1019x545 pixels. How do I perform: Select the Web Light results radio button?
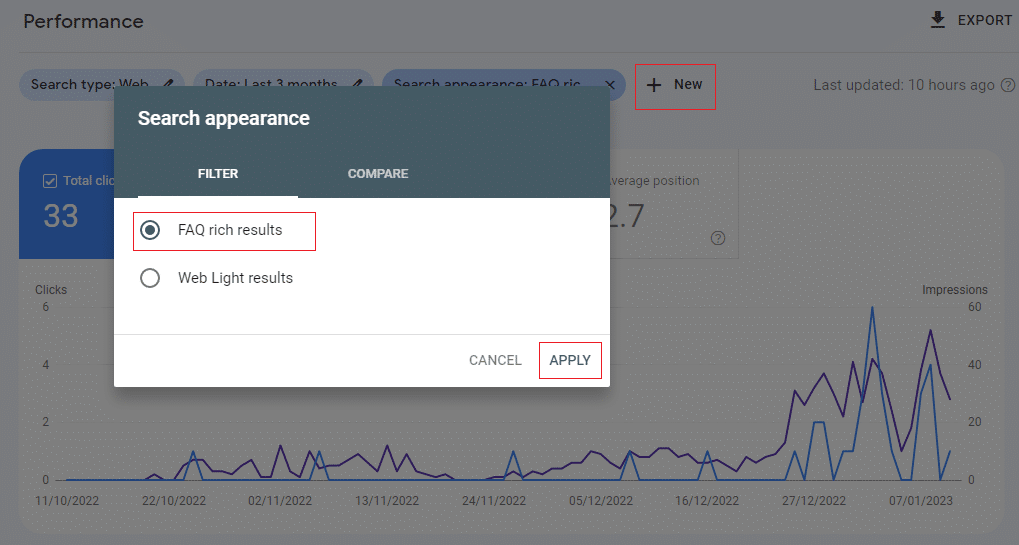coord(150,278)
